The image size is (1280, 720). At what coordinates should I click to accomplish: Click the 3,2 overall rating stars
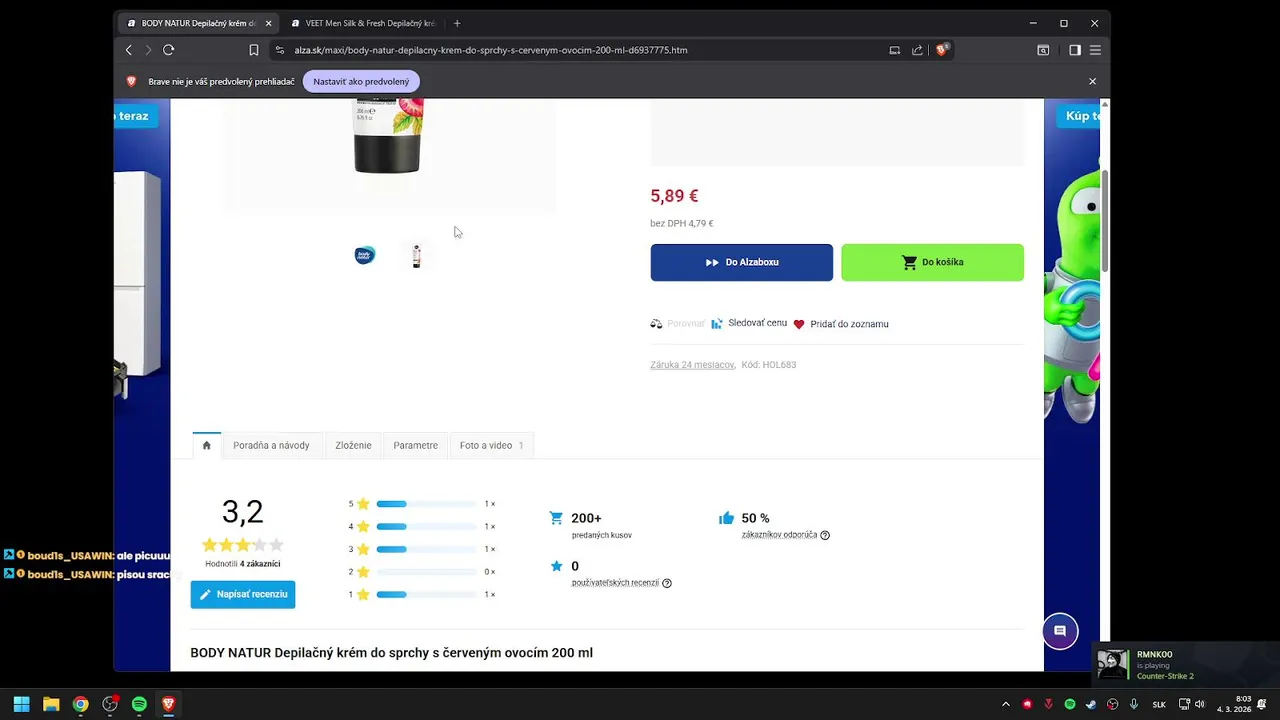click(243, 545)
